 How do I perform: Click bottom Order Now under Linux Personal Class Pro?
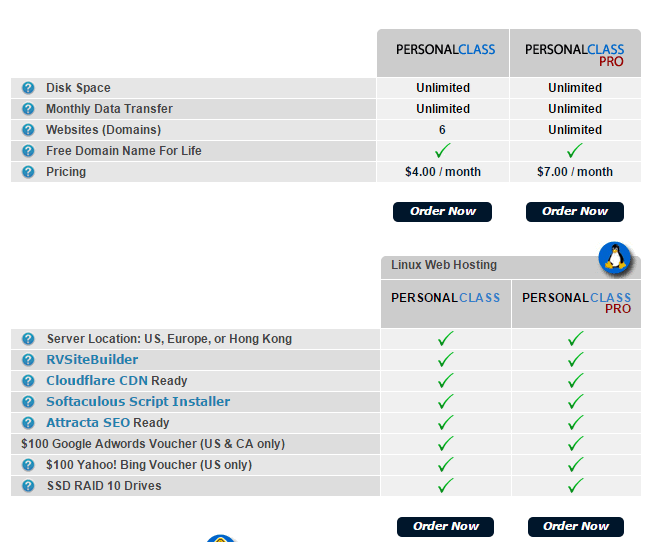(576, 527)
